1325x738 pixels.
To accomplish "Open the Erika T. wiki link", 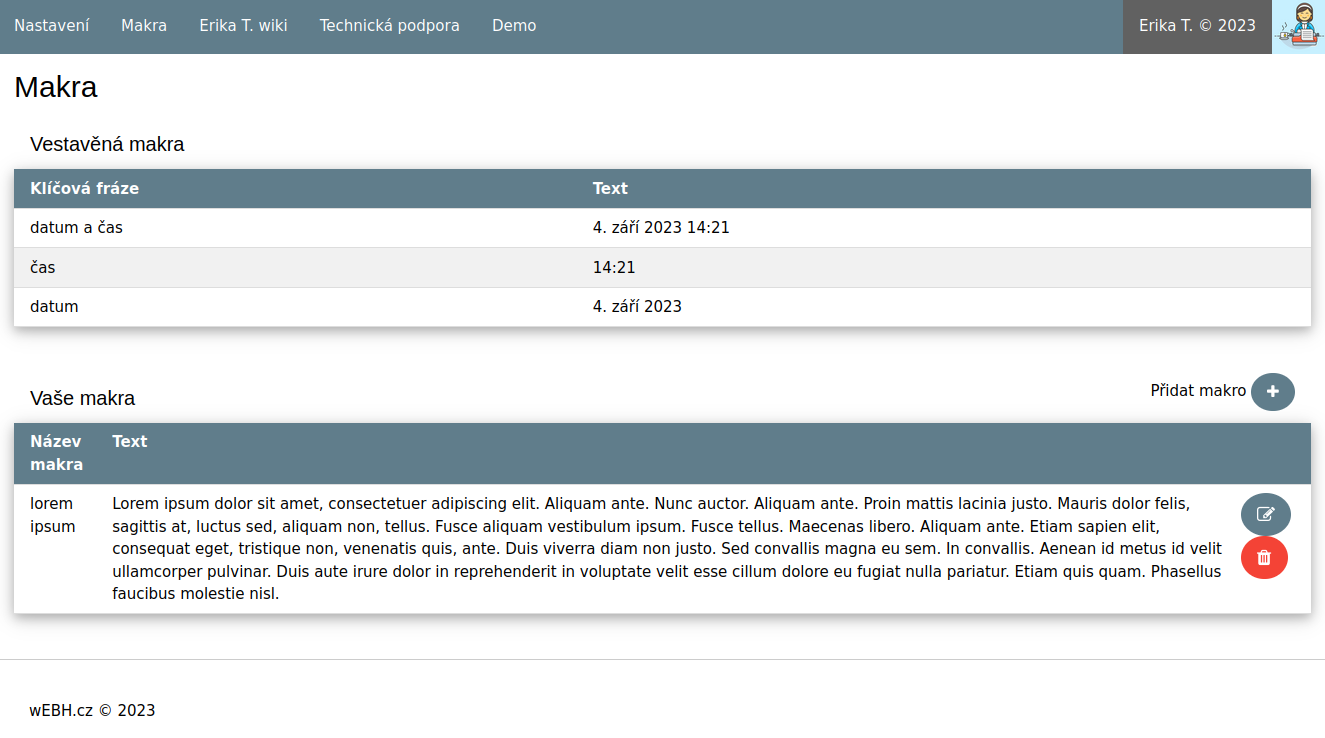I will [x=243, y=26].
